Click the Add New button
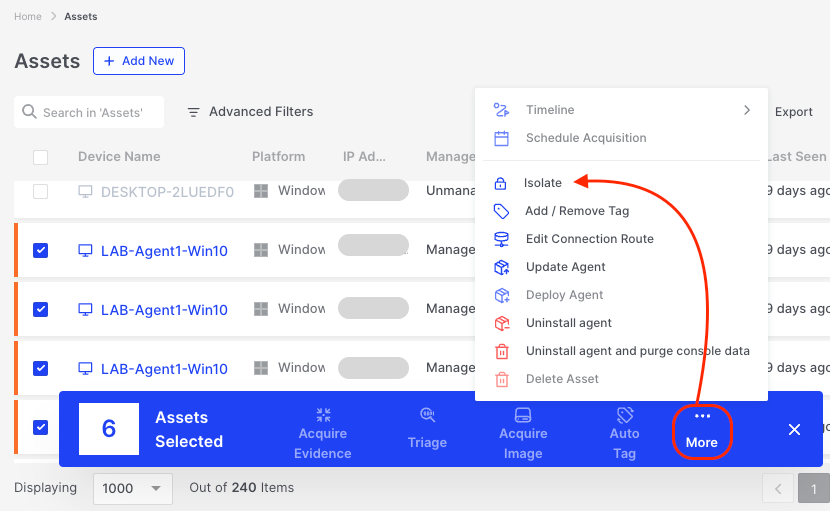 (139, 61)
